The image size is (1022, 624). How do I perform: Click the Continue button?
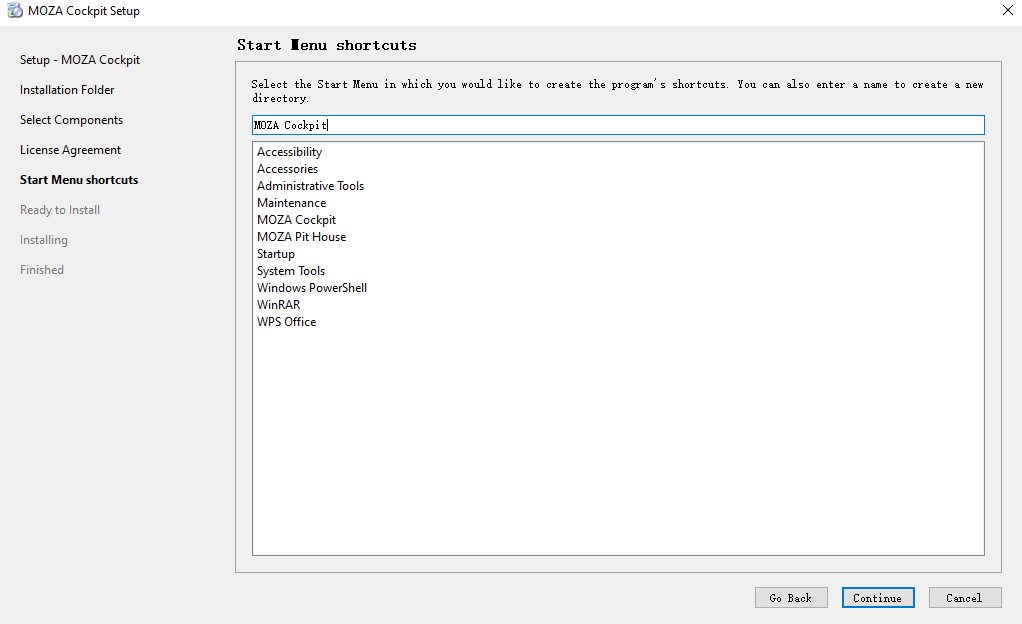pyautogui.click(x=877, y=597)
